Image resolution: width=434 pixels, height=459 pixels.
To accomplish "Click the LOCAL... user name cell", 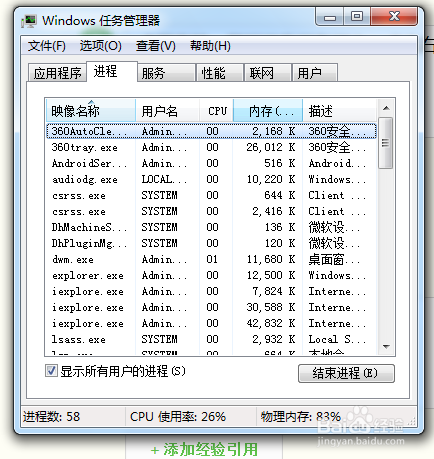I will click(x=164, y=179).
